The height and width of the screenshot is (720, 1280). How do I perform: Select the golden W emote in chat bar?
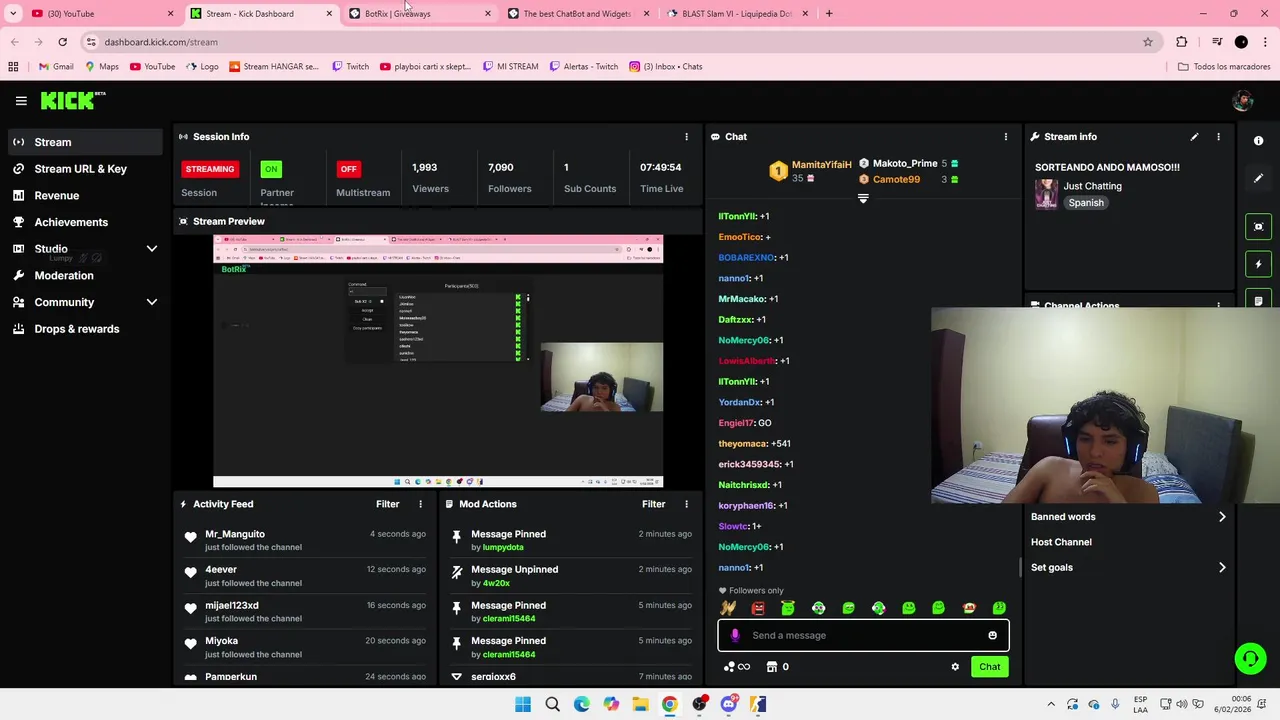coord(728,608)
